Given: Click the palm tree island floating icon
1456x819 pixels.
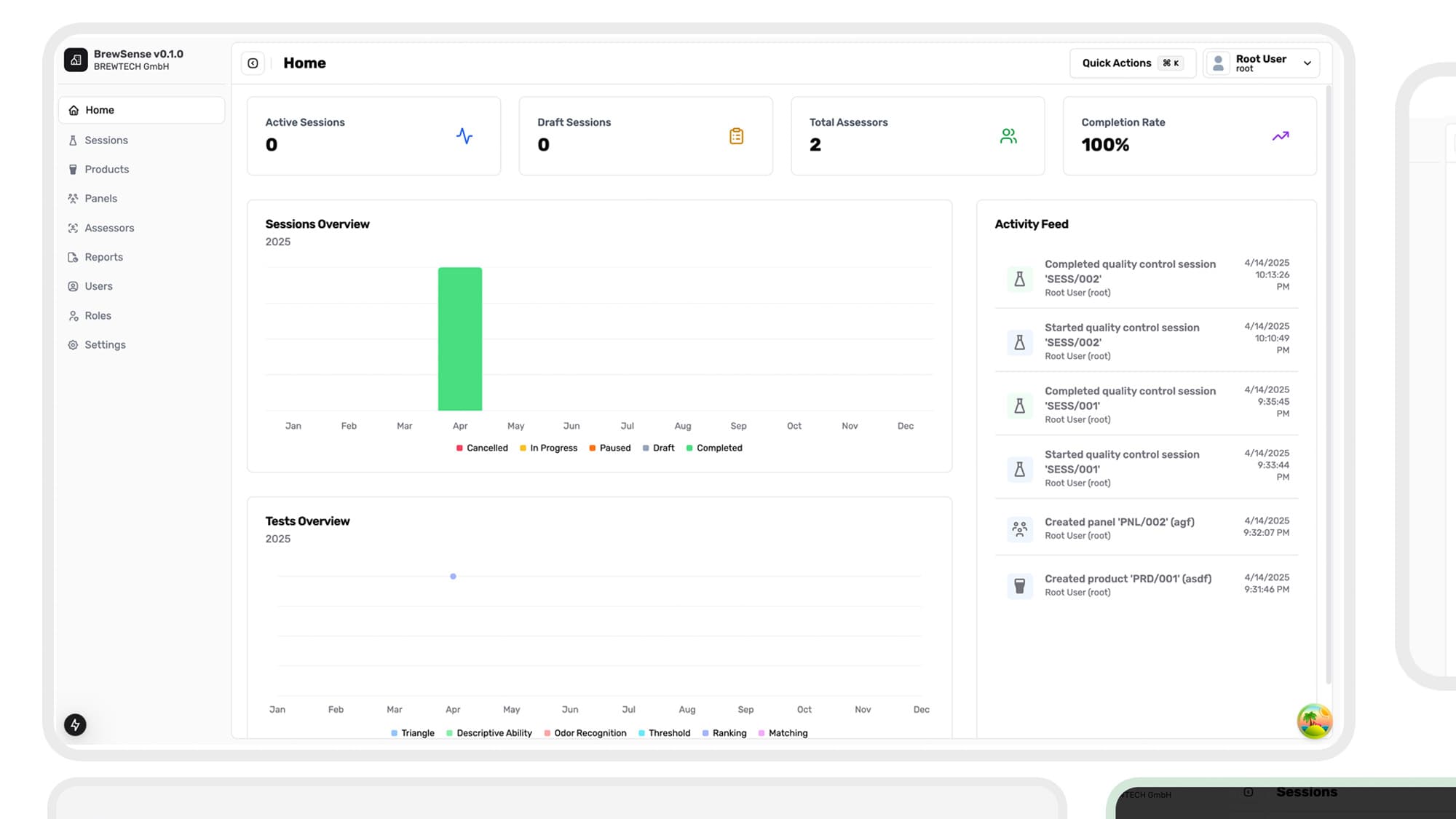Looking at the screenshot, I should pos(1315,721).
